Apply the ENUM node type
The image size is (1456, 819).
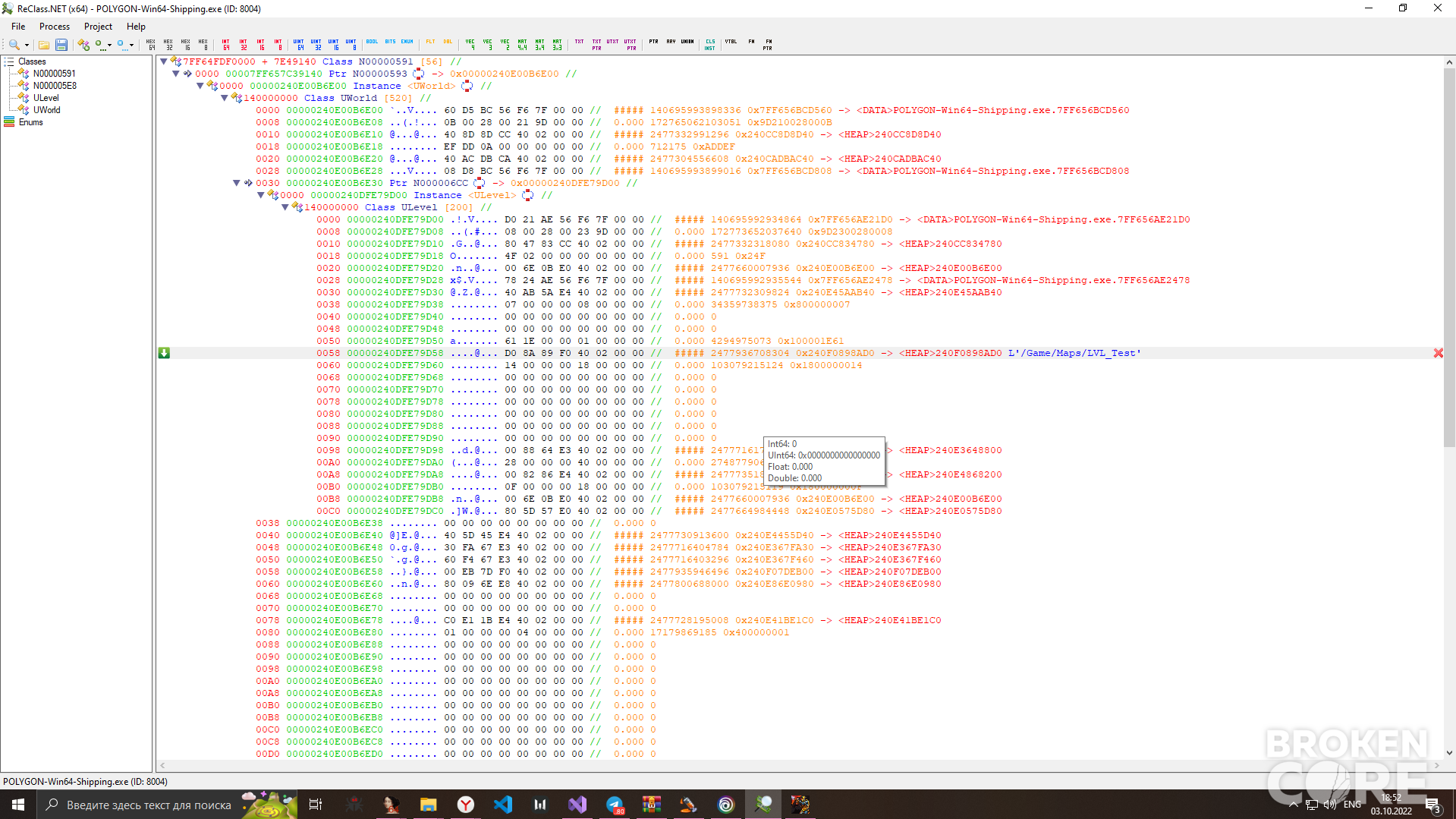407,42
